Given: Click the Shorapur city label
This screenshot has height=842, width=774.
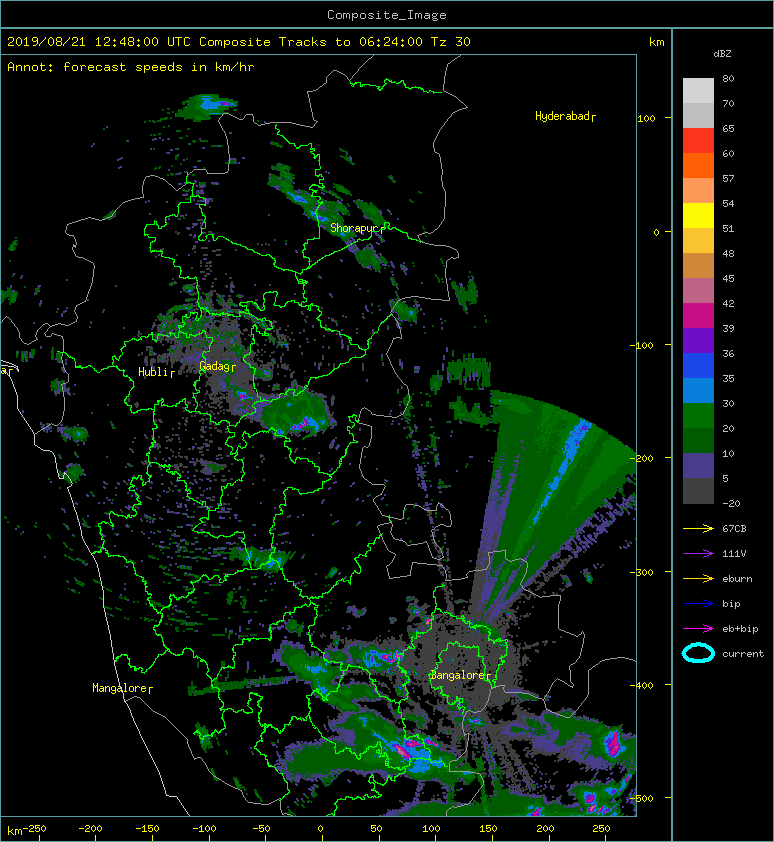Looking at the screenshot, I should click(x=355, y=228).
